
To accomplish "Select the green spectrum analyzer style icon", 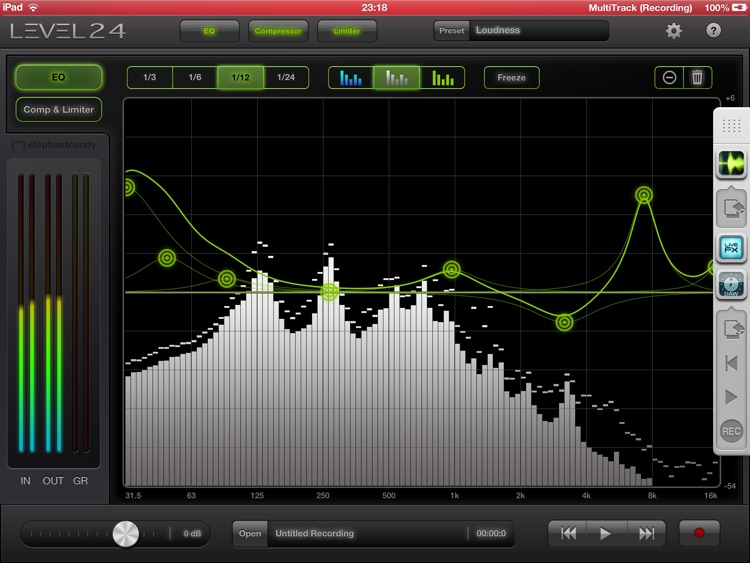I will [x=443, y=77].
